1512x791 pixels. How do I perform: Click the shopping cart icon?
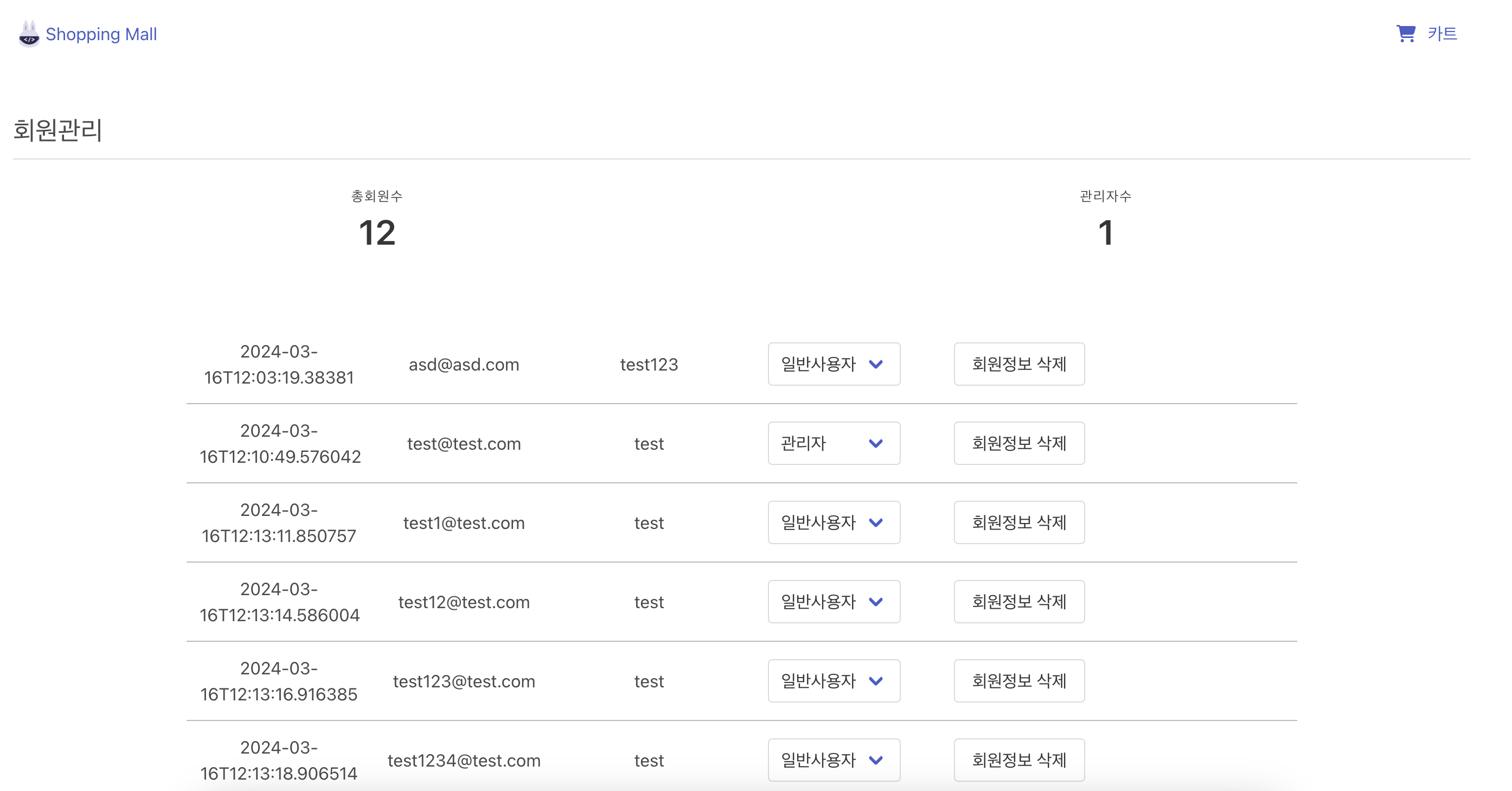1406,34
